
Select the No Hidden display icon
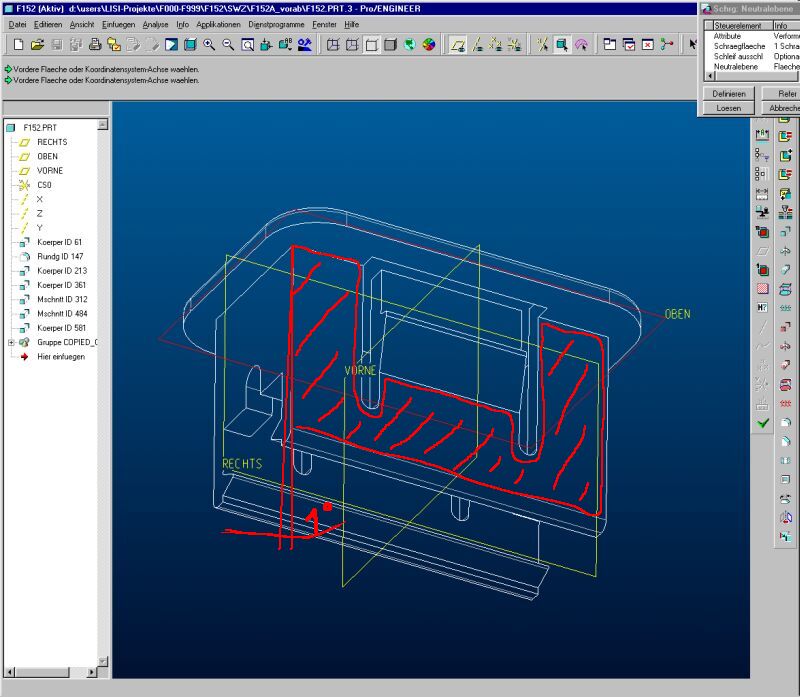point(371,45)
